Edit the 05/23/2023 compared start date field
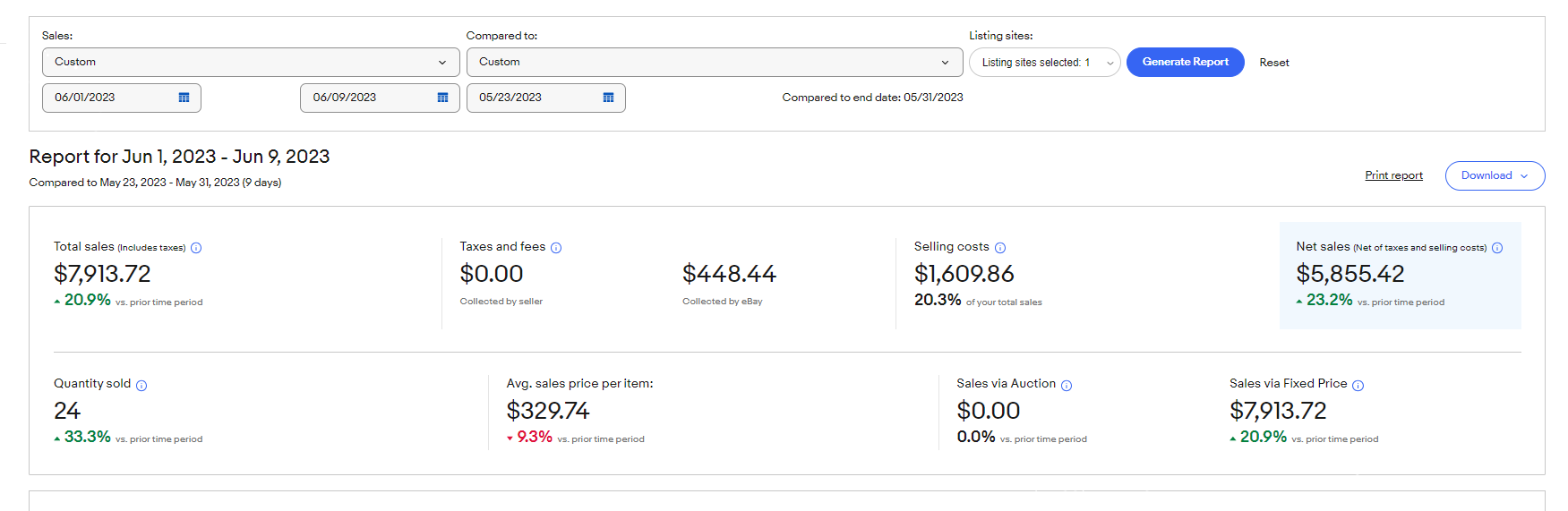This screenshot has height=511, width=1568. [x=546, y=98]
